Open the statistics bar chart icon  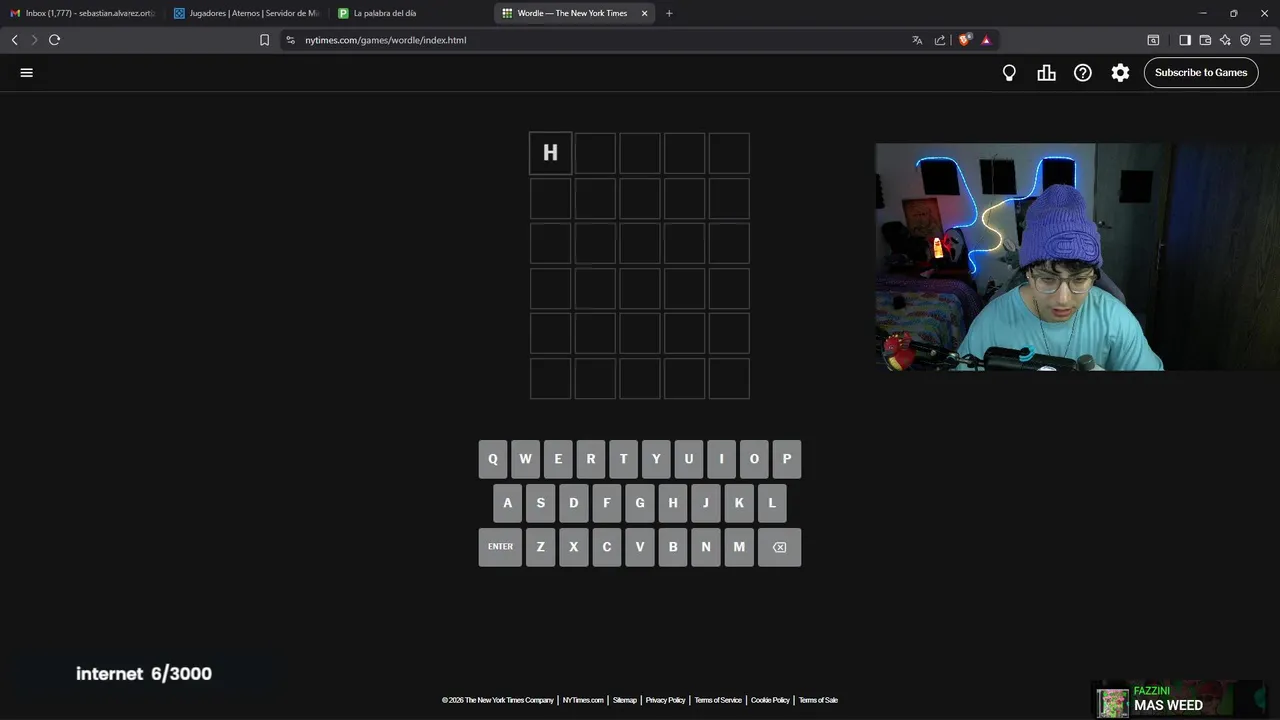[x=1046, y=73]
